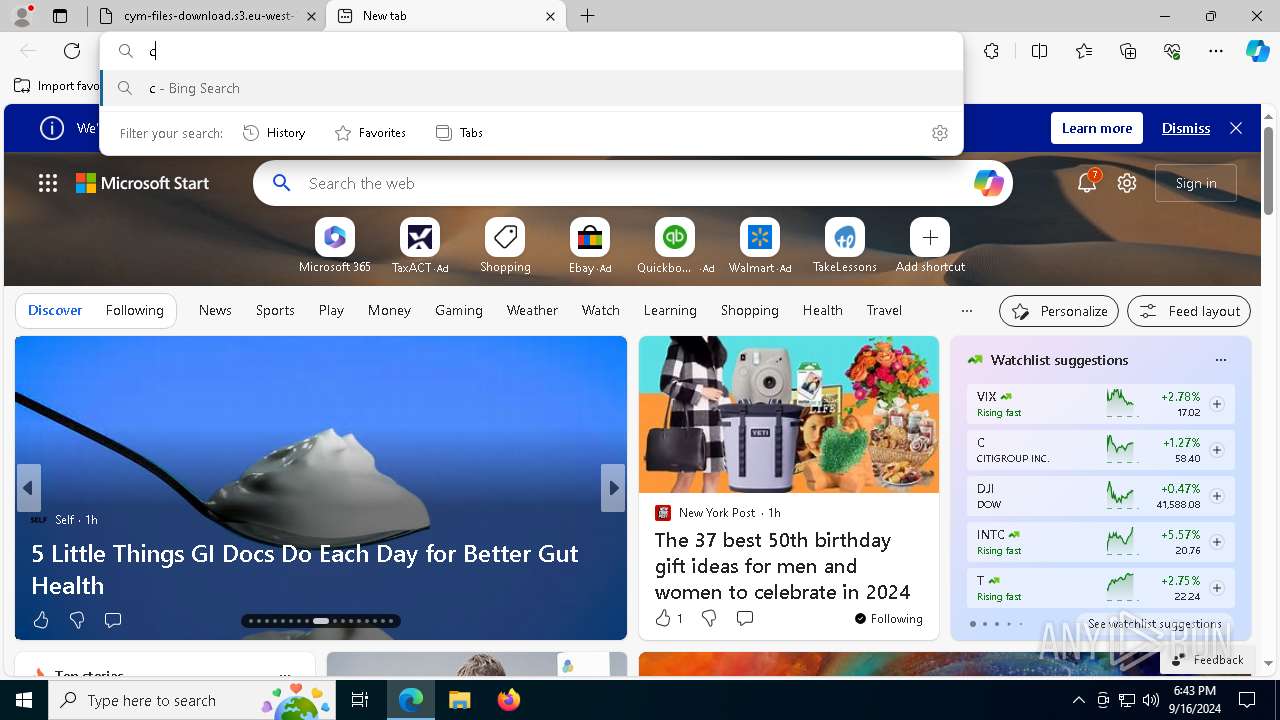
Task: Show hidden system tray icons
Action: click(x=1078, y=700)
